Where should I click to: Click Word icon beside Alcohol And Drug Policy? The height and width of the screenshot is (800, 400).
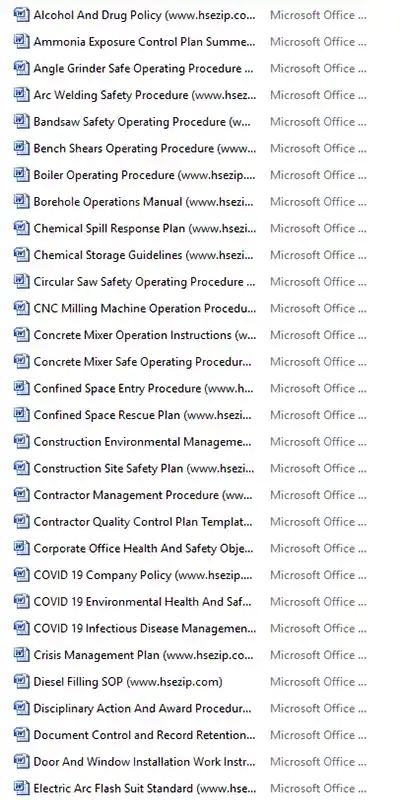point(21,15)
